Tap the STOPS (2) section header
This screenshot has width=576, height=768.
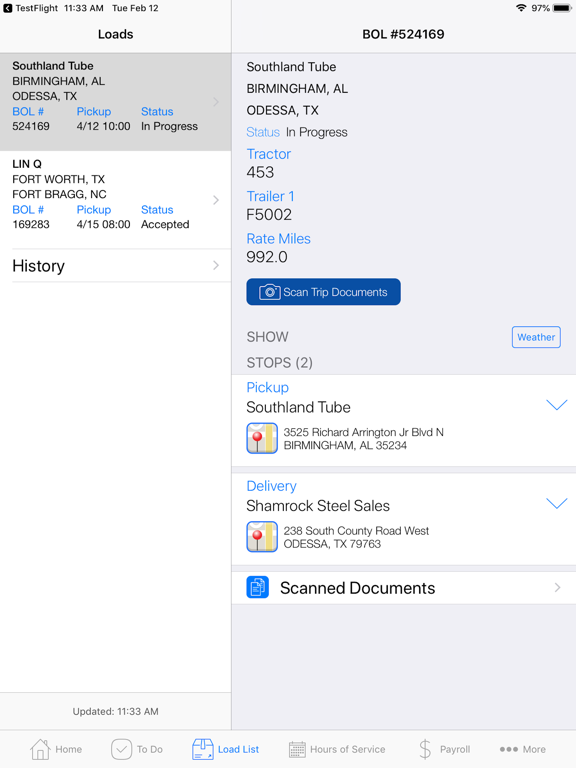point(280,363)
